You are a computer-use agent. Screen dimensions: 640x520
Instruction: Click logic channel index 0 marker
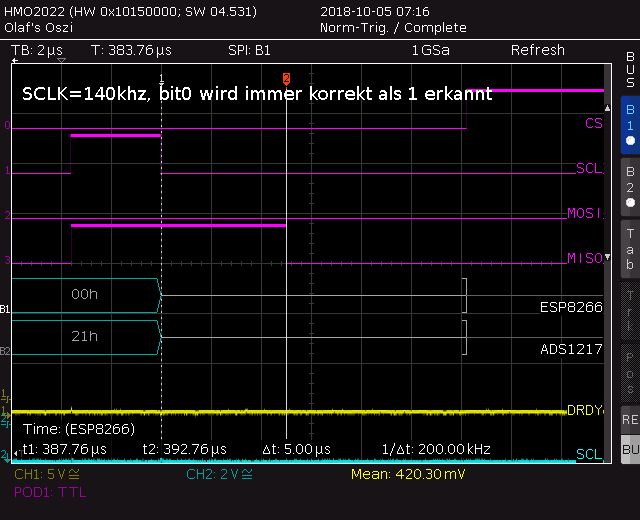[x=7, y=125]
